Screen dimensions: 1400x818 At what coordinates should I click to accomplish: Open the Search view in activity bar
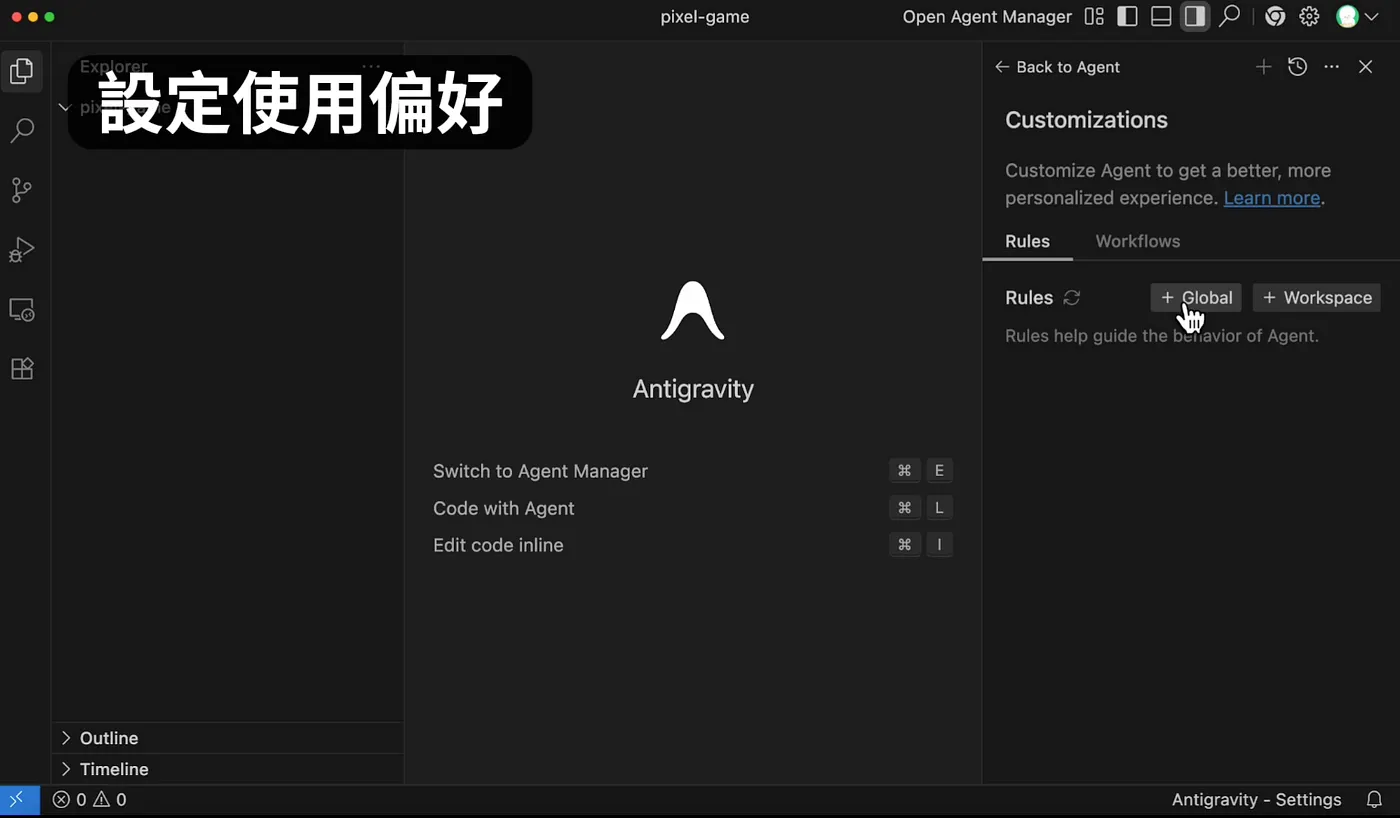(x=21, y=130)
